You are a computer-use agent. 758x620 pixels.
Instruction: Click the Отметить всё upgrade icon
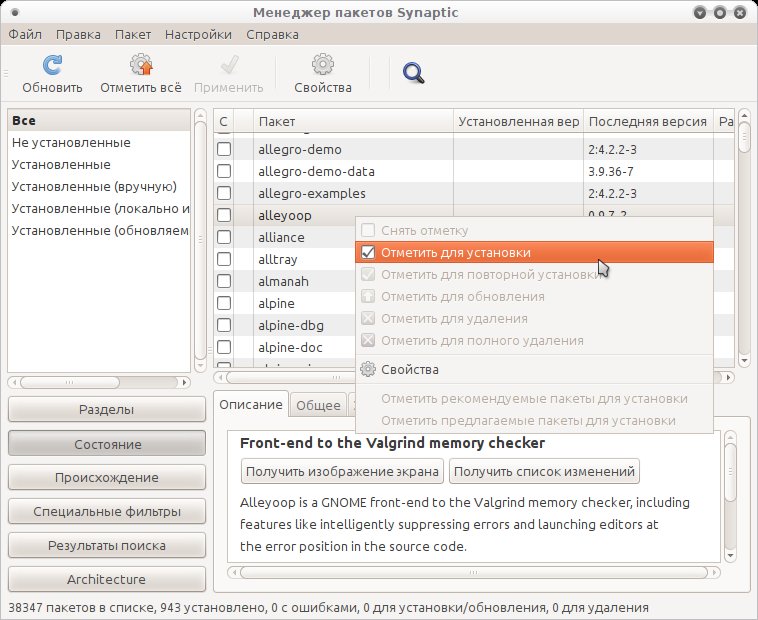point(141,65)
